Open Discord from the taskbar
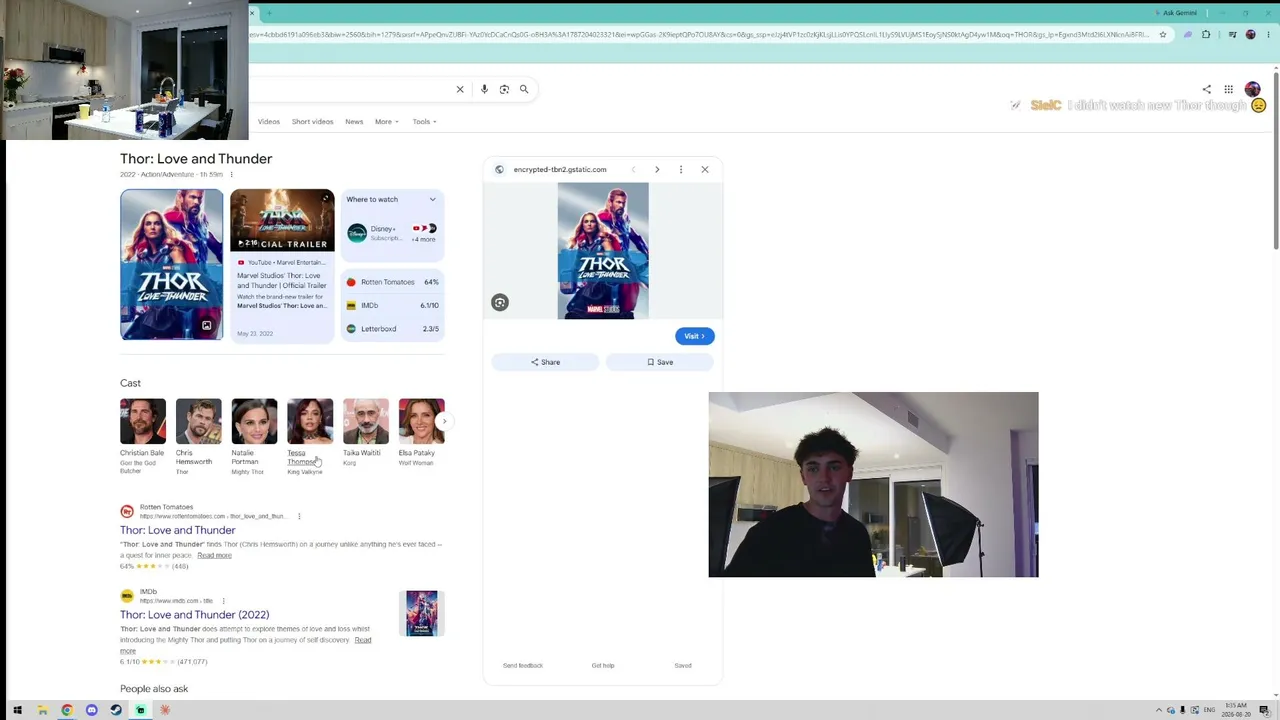Screen dimensions: 1280x720 point(91,711)
